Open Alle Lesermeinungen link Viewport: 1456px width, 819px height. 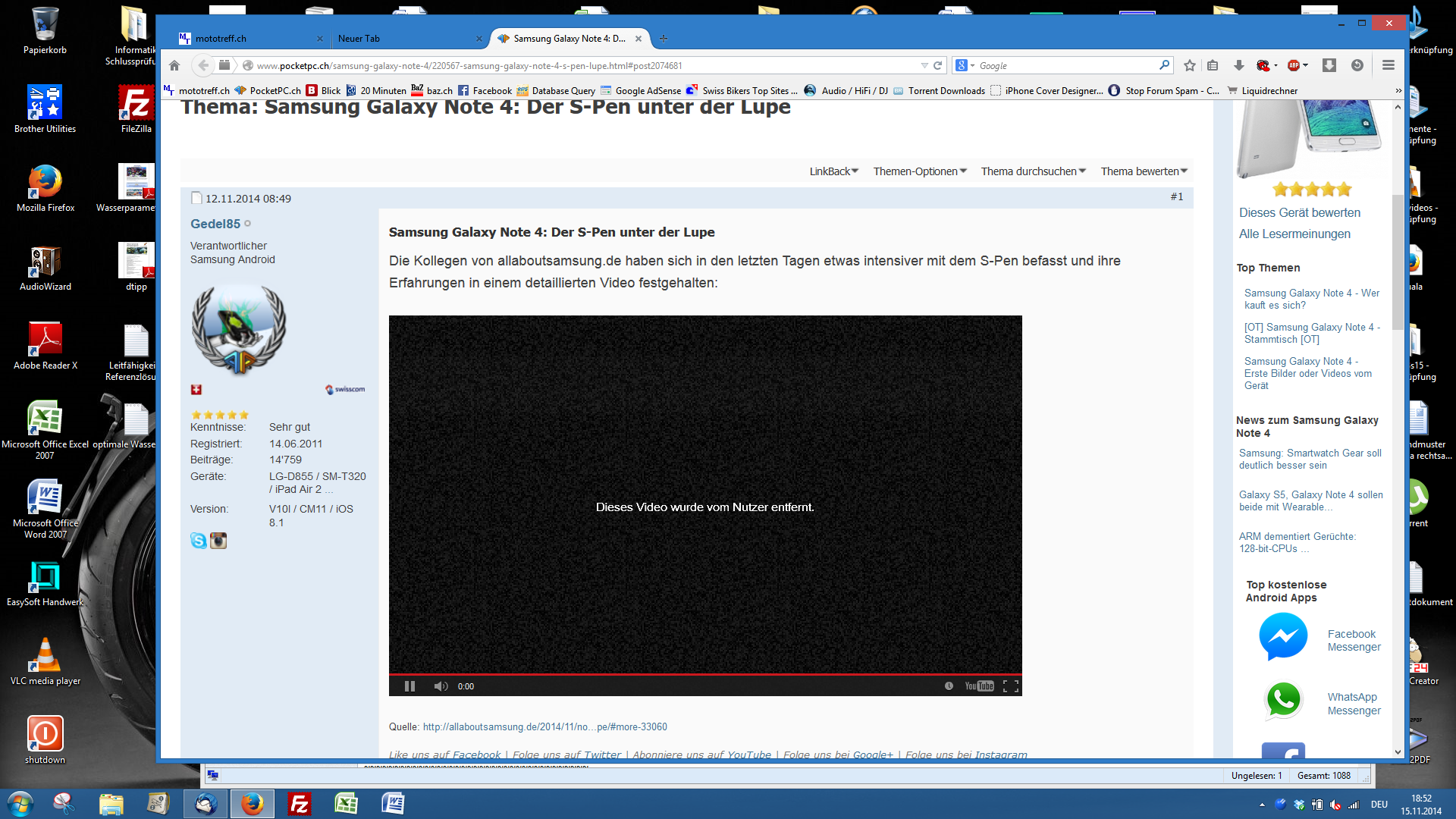(1294, 234)
